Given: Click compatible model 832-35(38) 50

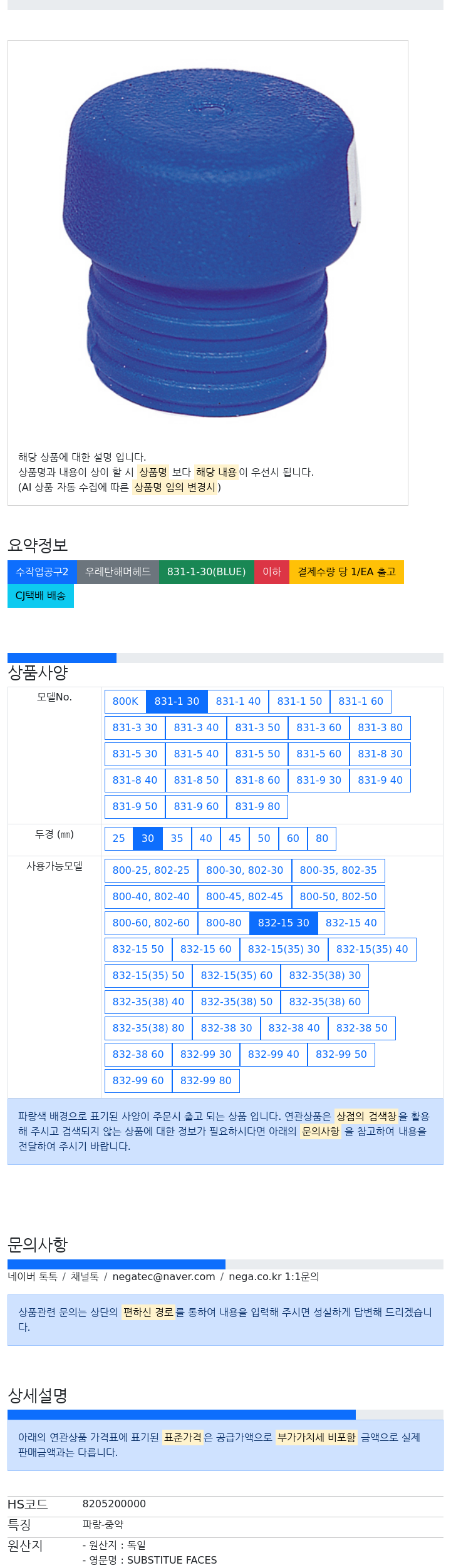Looking at the screenshot, I should click(237, 1002).
